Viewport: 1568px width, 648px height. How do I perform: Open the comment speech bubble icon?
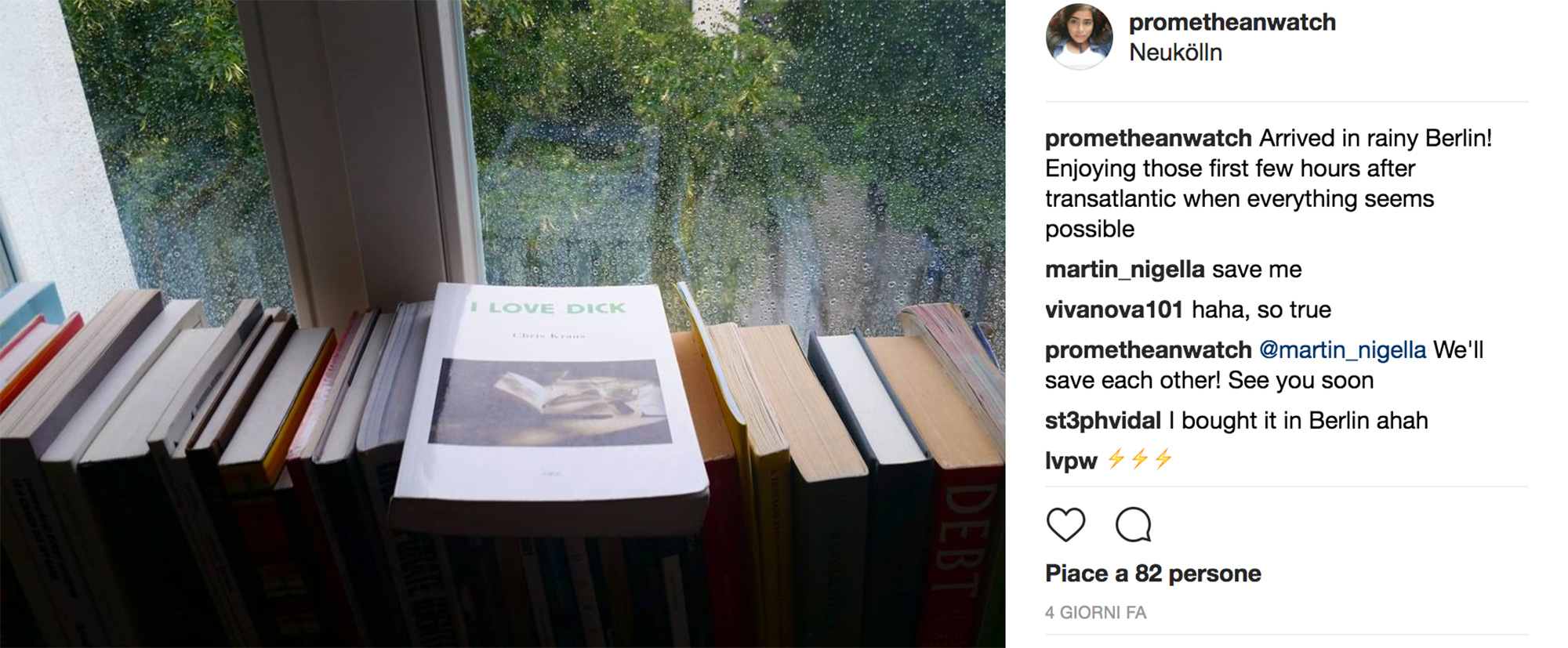point(1133,524)
